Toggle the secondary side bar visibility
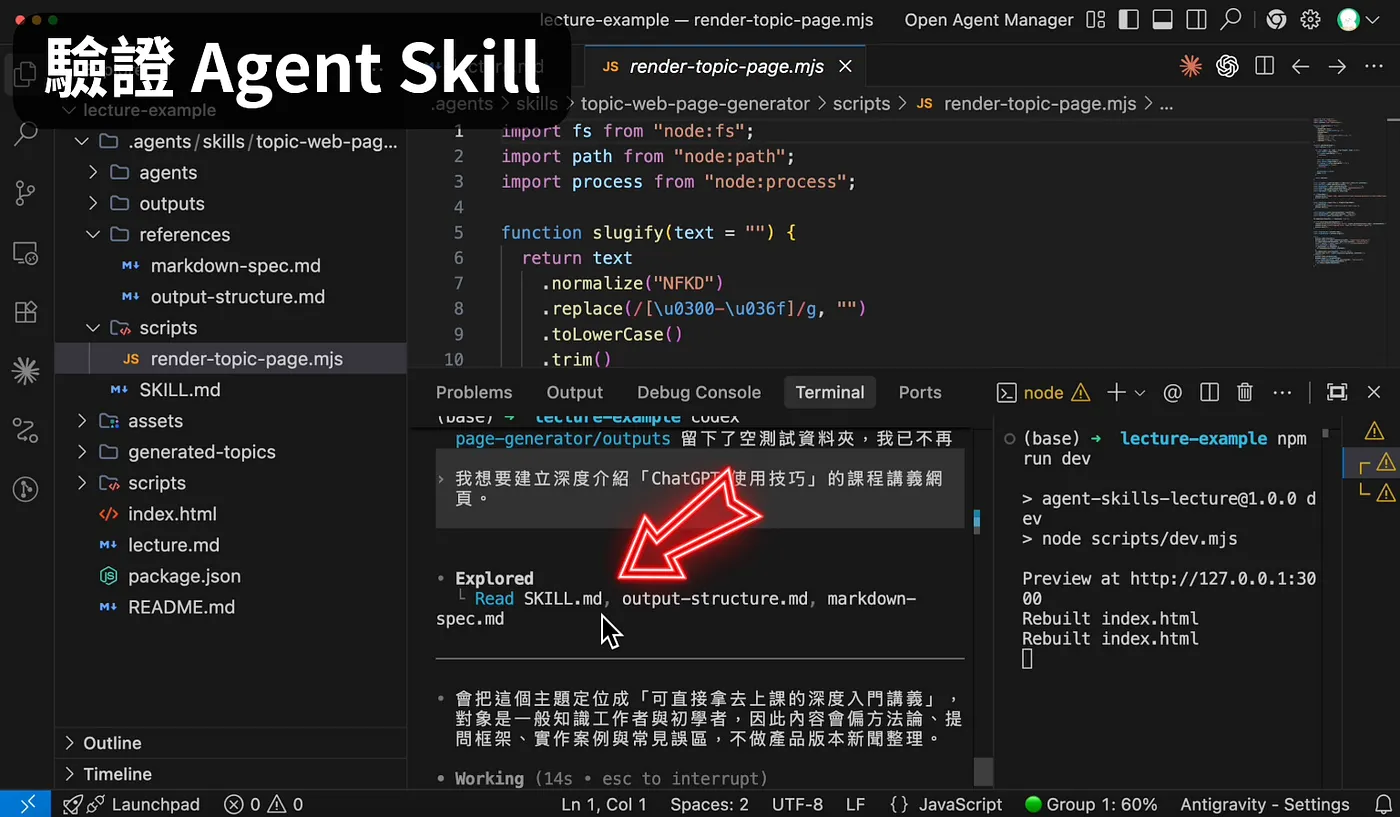 point(1196,20)
